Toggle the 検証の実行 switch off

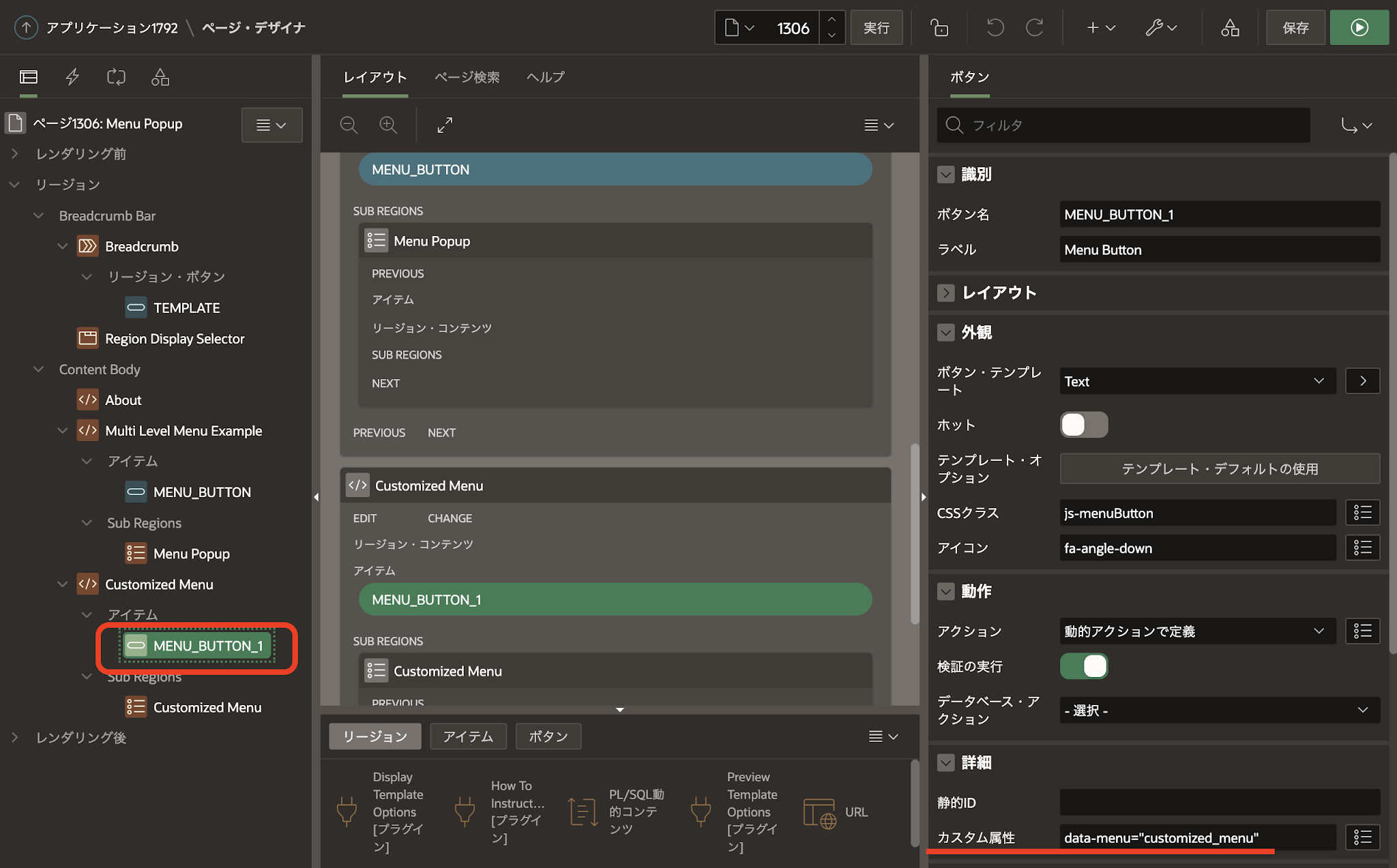coord(1083,666)
